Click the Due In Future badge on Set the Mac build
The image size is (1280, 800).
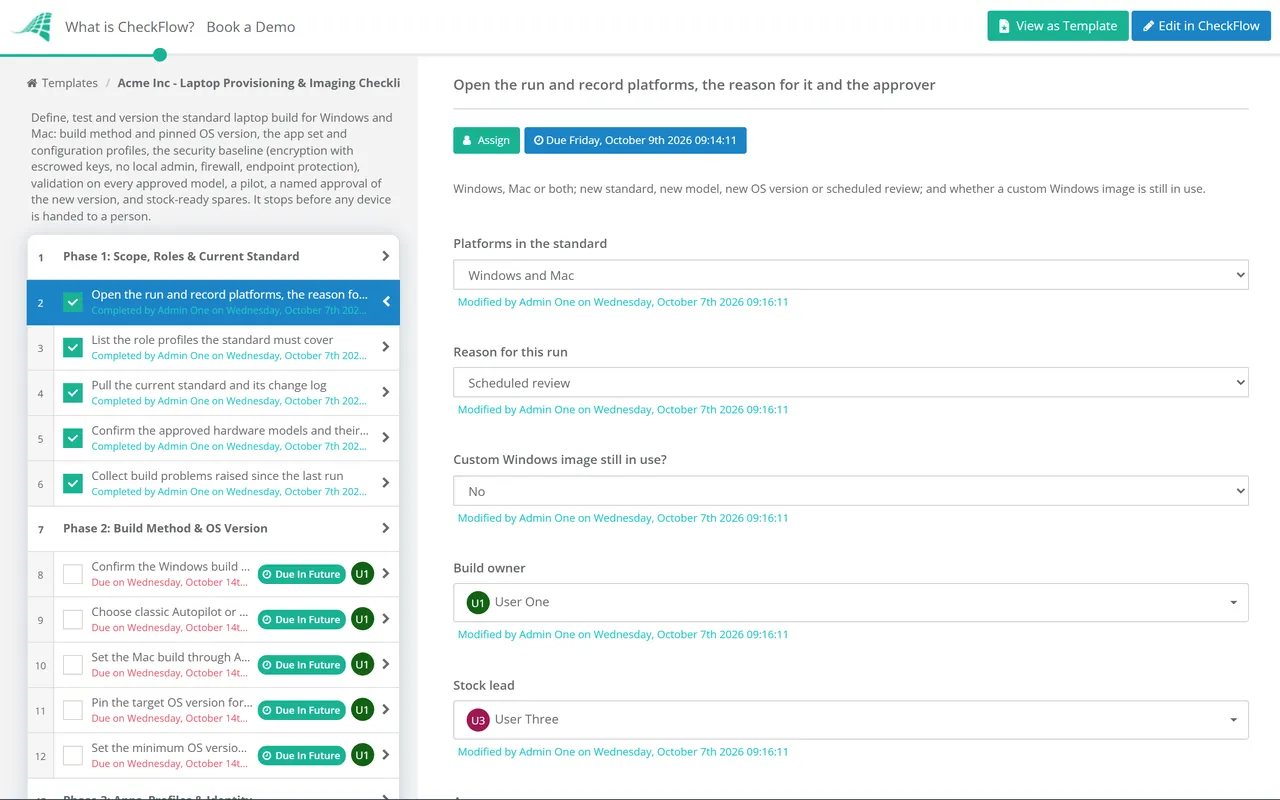pos(301,665)
